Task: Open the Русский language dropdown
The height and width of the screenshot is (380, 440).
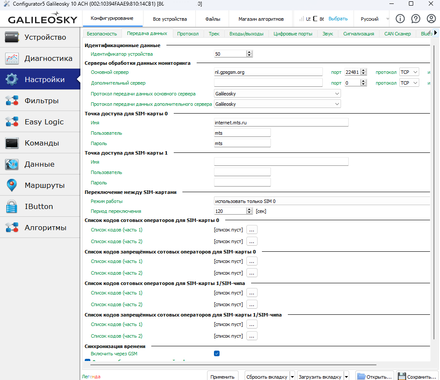Action: (375, 19)
